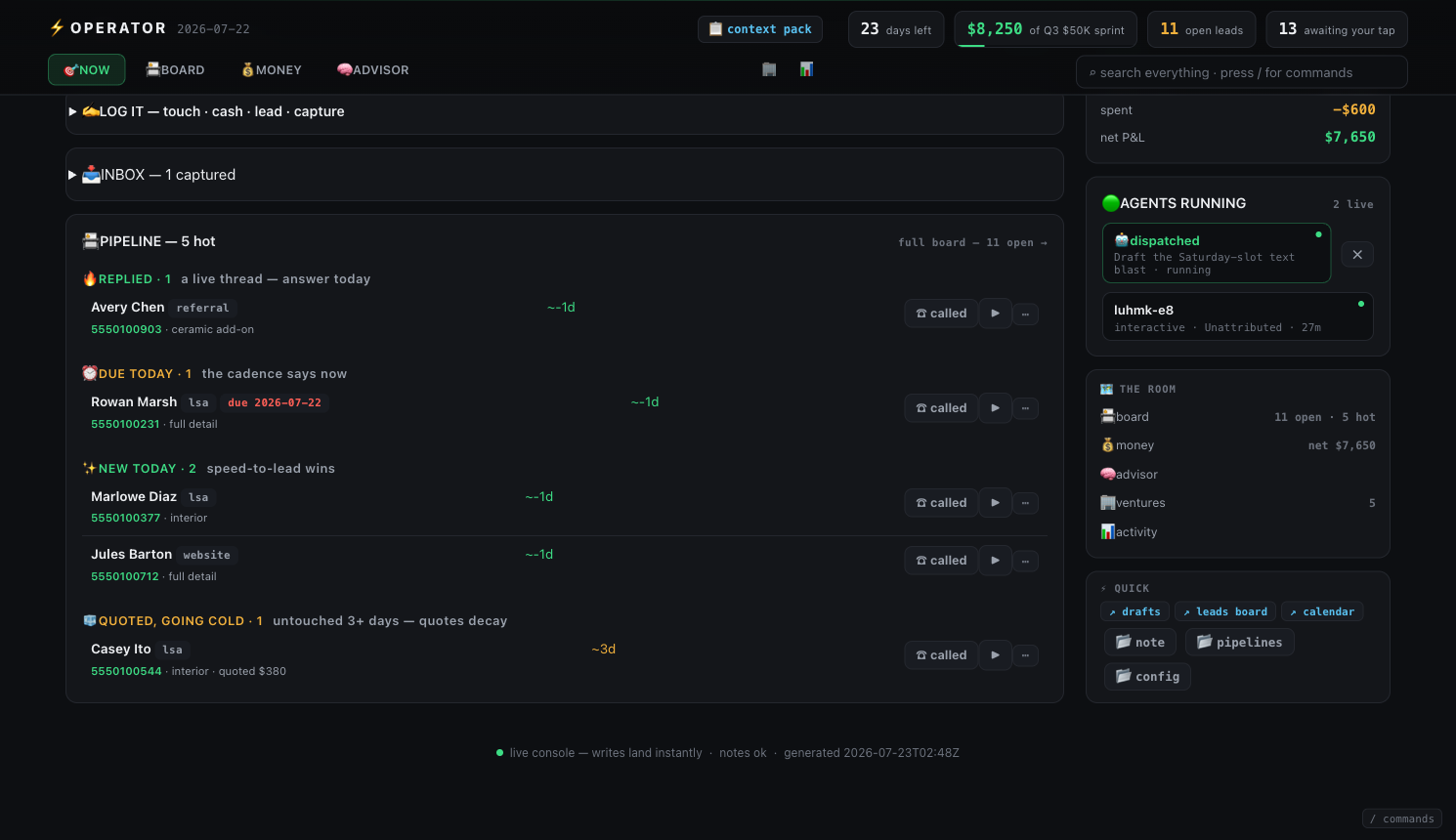Switch to the MONEY tab

272,70
